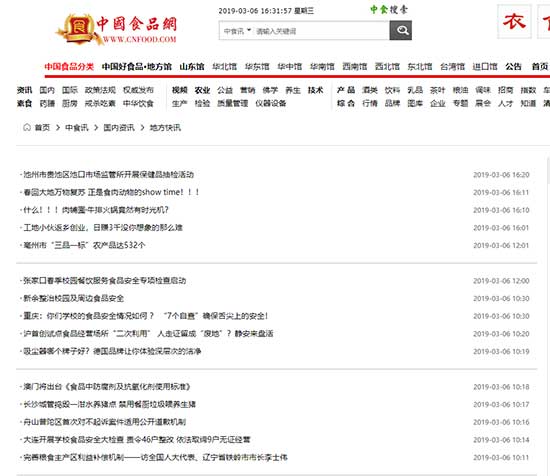Open the article mentioning show time!!!

111,192
